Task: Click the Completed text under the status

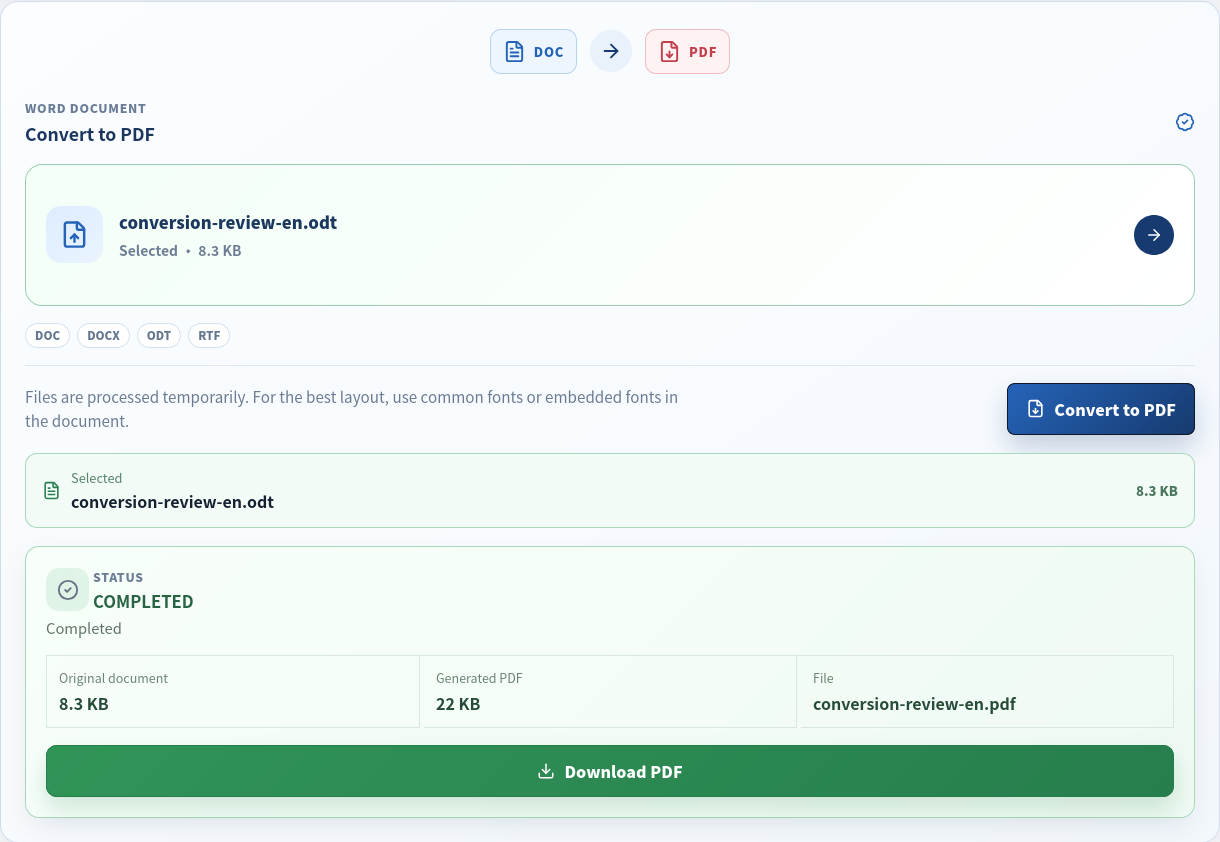Action: point(84,629)
